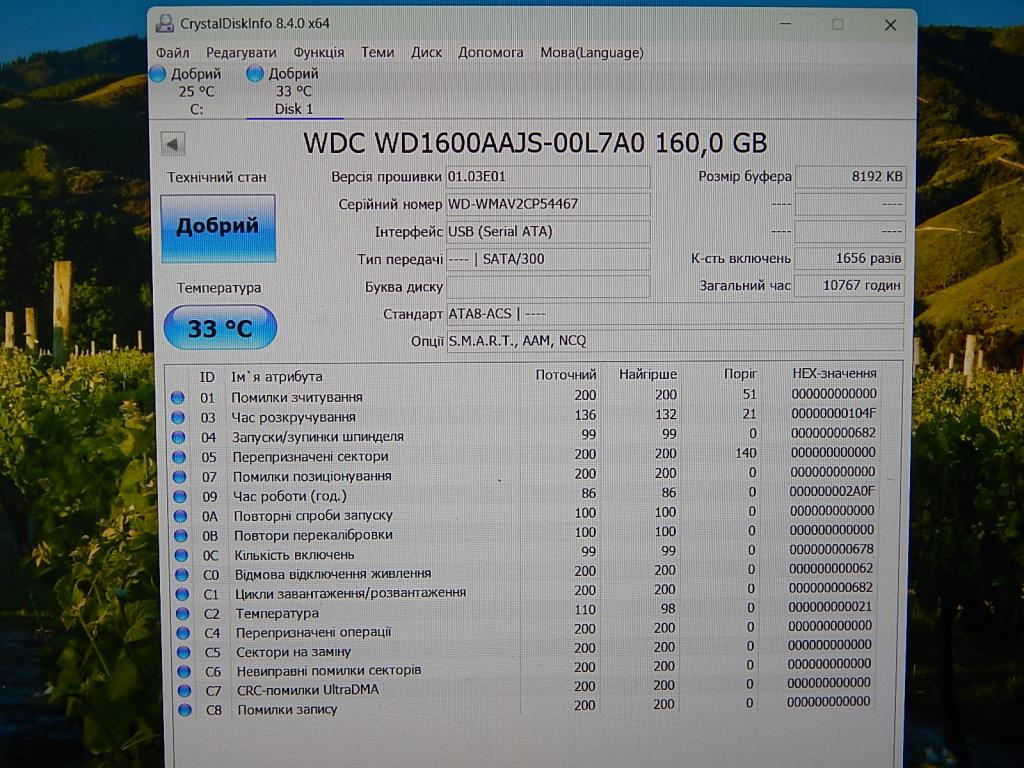Click threshold value 140 for Перепризначені сектори
Screen dimensions: 1024x768
click(x=745, y=453)
